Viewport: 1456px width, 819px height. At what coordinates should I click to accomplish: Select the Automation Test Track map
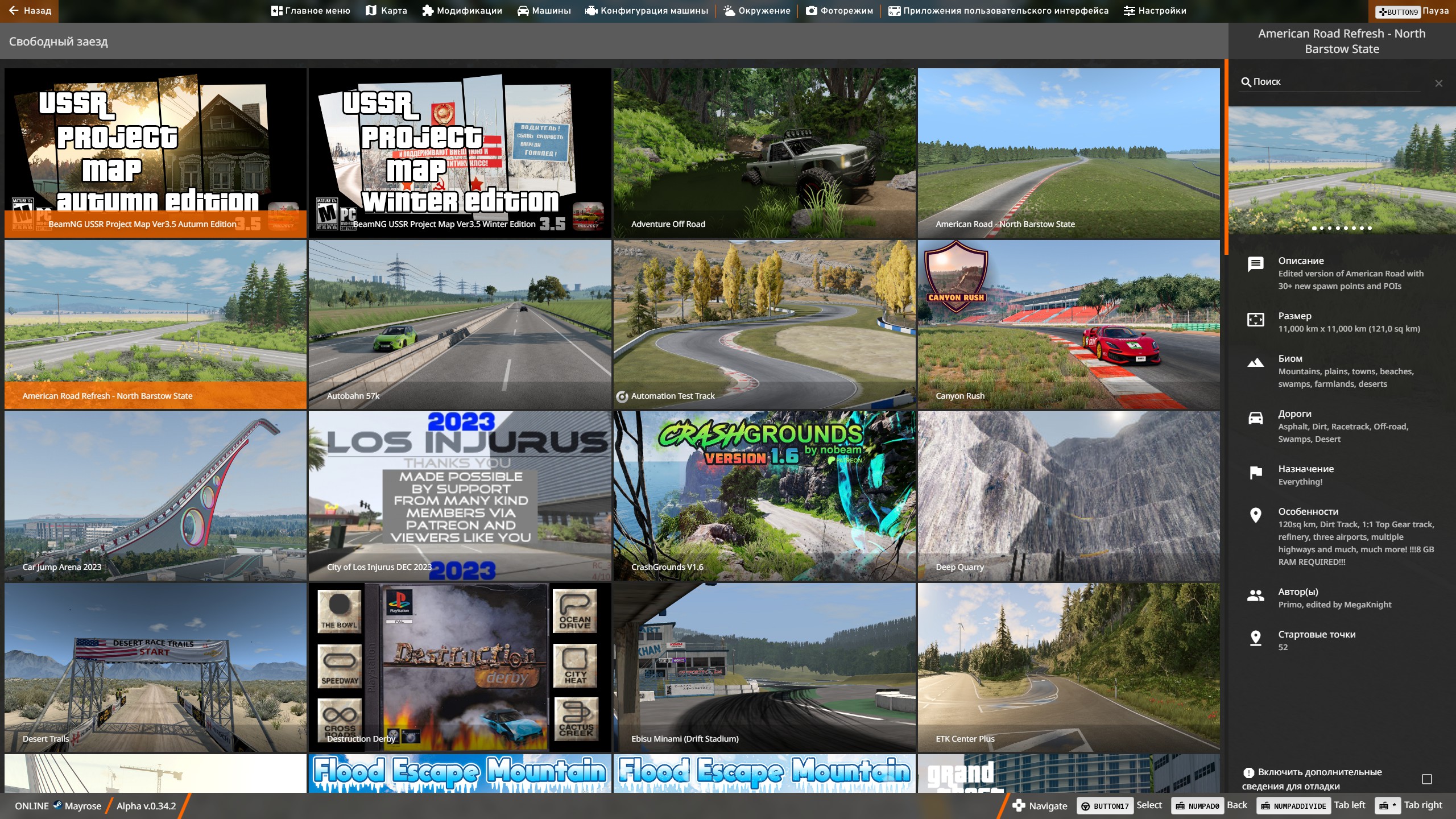(x=764, y=324)
